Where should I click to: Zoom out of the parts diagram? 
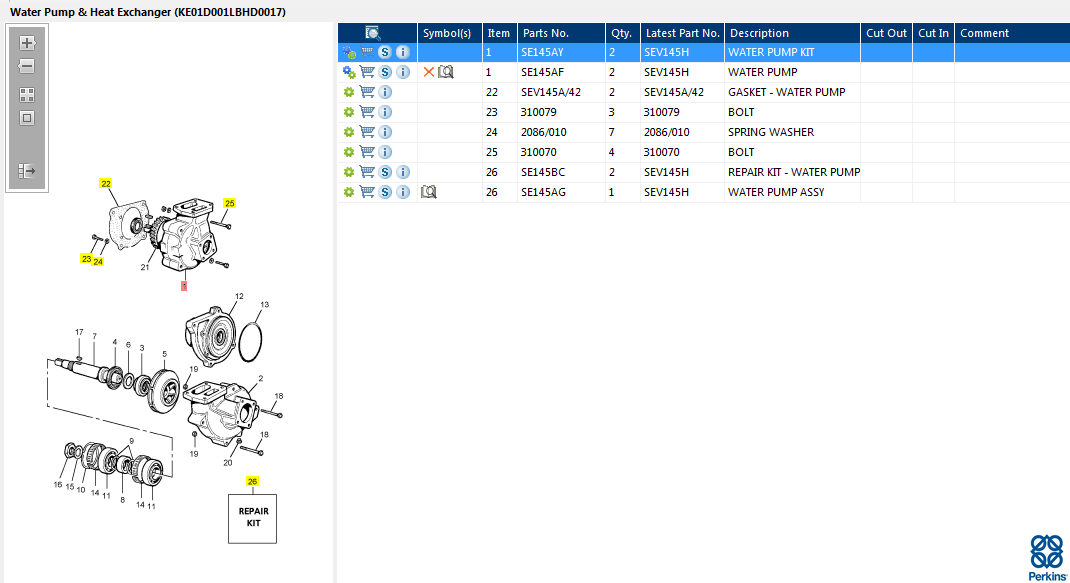coord(27,66)
